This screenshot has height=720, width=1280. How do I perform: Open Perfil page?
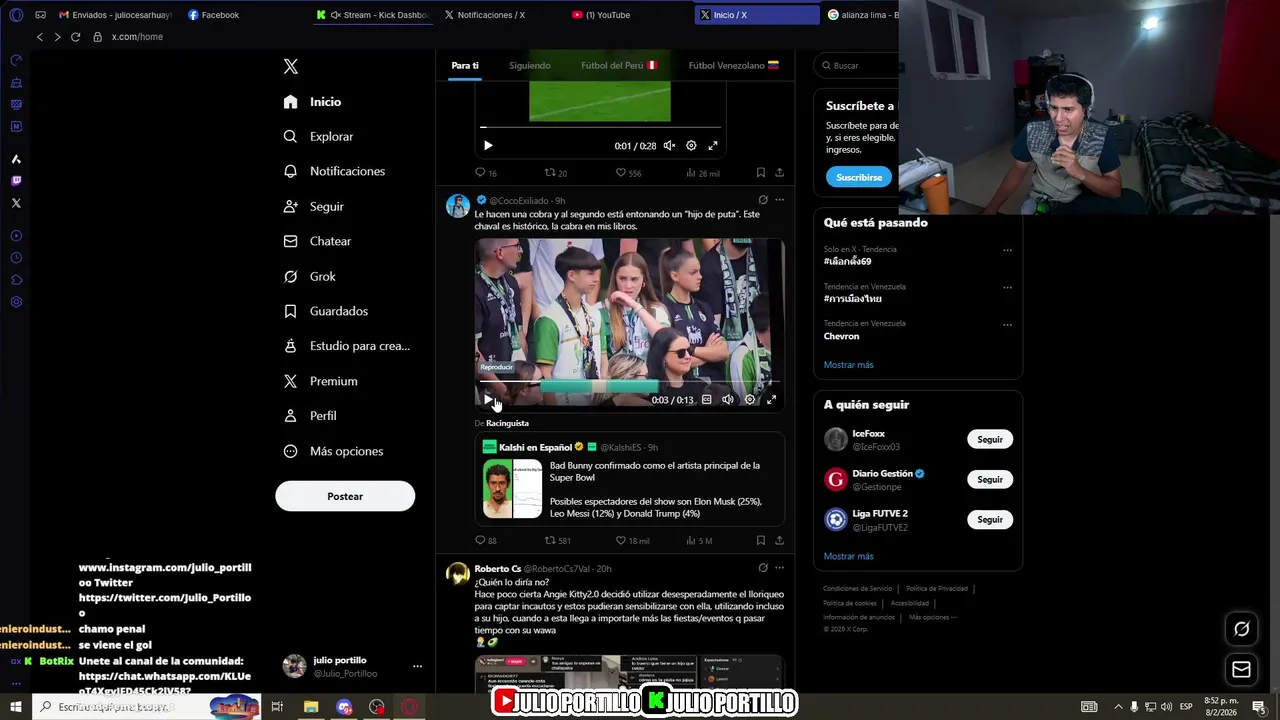[309, 416]
